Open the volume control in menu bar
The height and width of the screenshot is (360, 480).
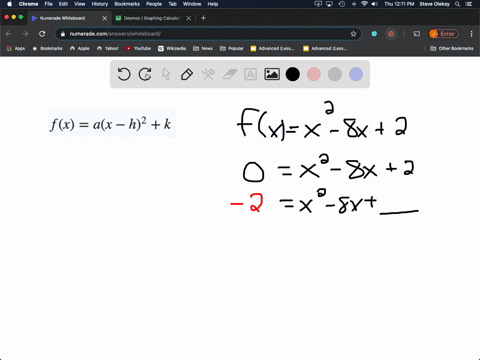click(375, 4)
